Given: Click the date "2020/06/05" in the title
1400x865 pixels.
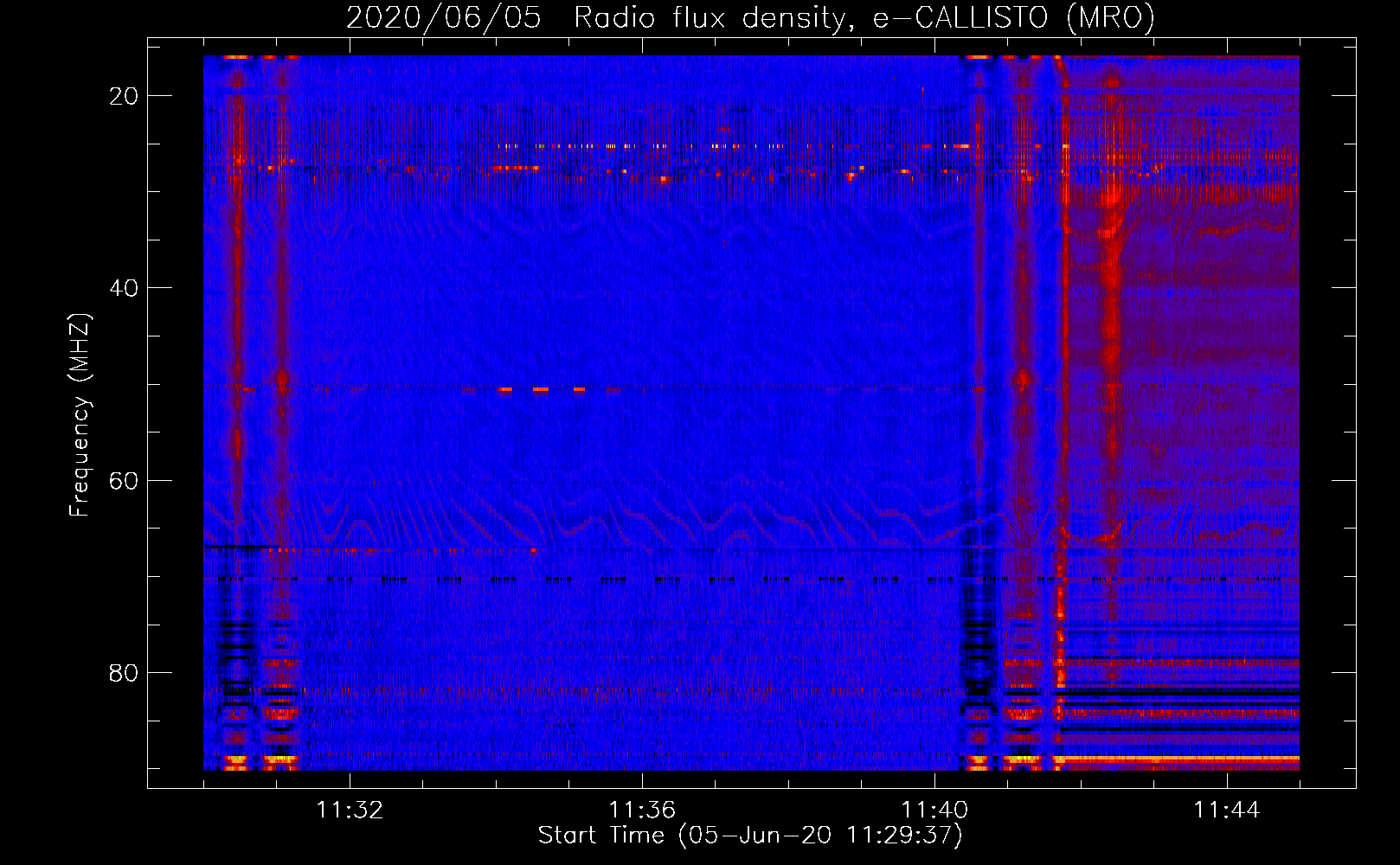Looking at the screenshot, I should coord(444,17).
